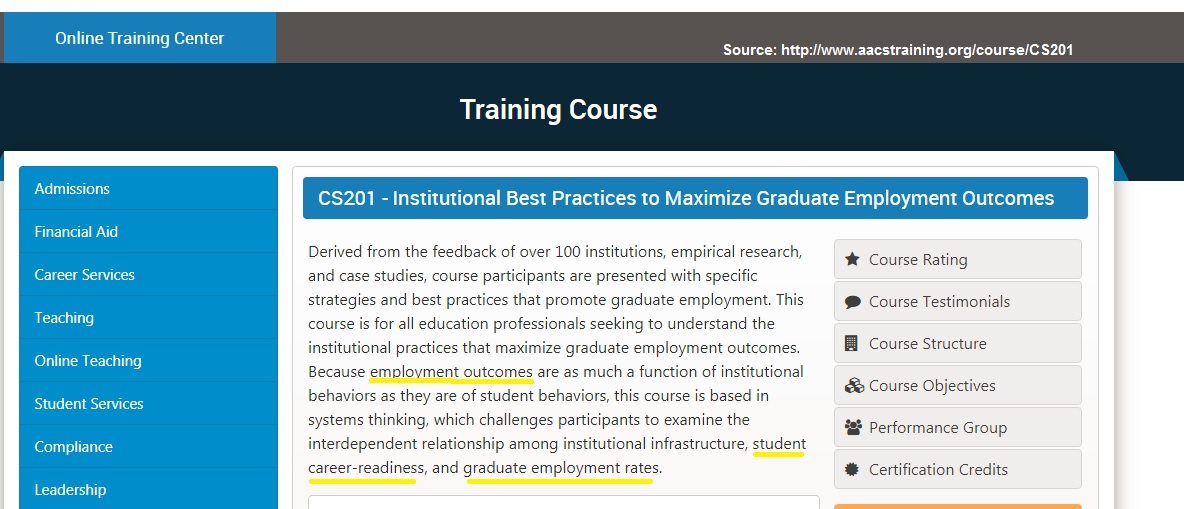This screenshot has width=1184, height=509.
Task: Select Leadership in the sidebar list
Action: point(149,489)
